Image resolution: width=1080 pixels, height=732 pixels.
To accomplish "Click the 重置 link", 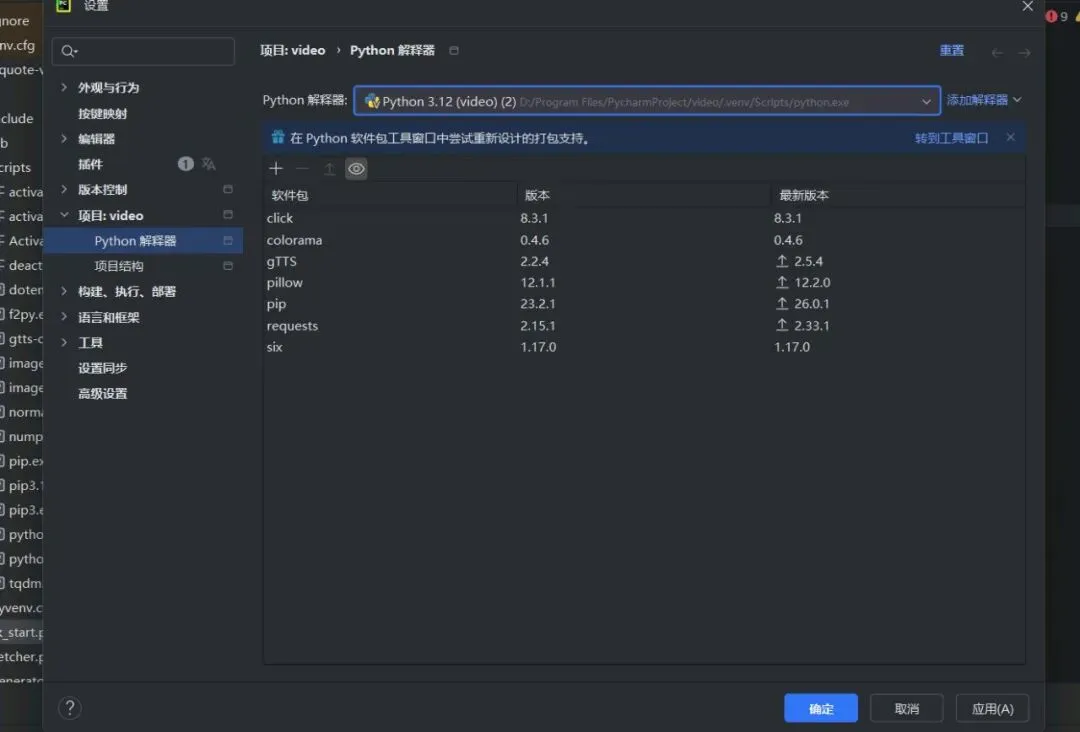I will click(x=952, y=50).
